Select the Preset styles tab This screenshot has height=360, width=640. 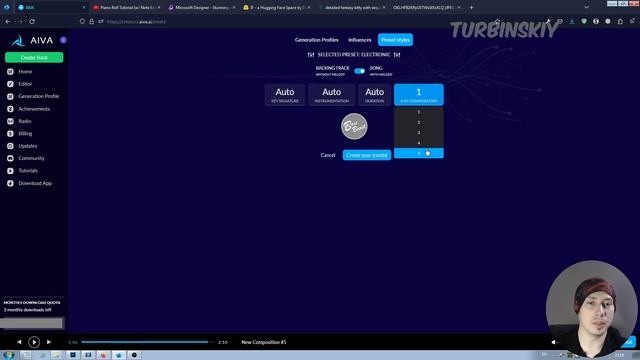[395, 40]
